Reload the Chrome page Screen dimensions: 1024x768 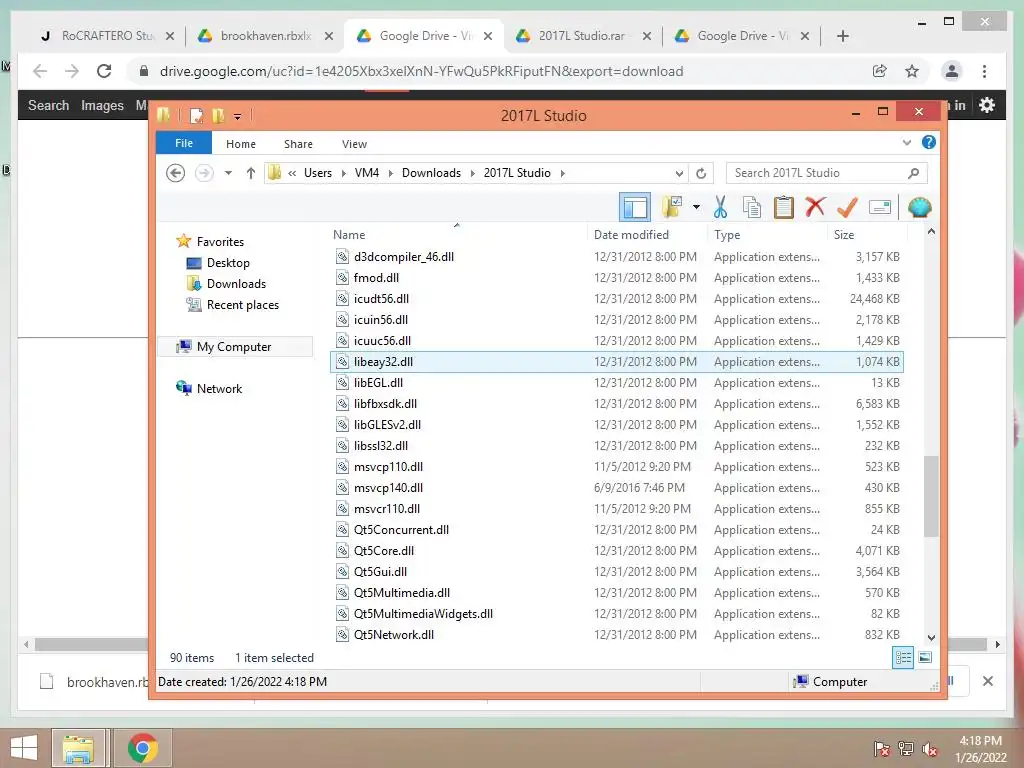(x=104, y=71)
